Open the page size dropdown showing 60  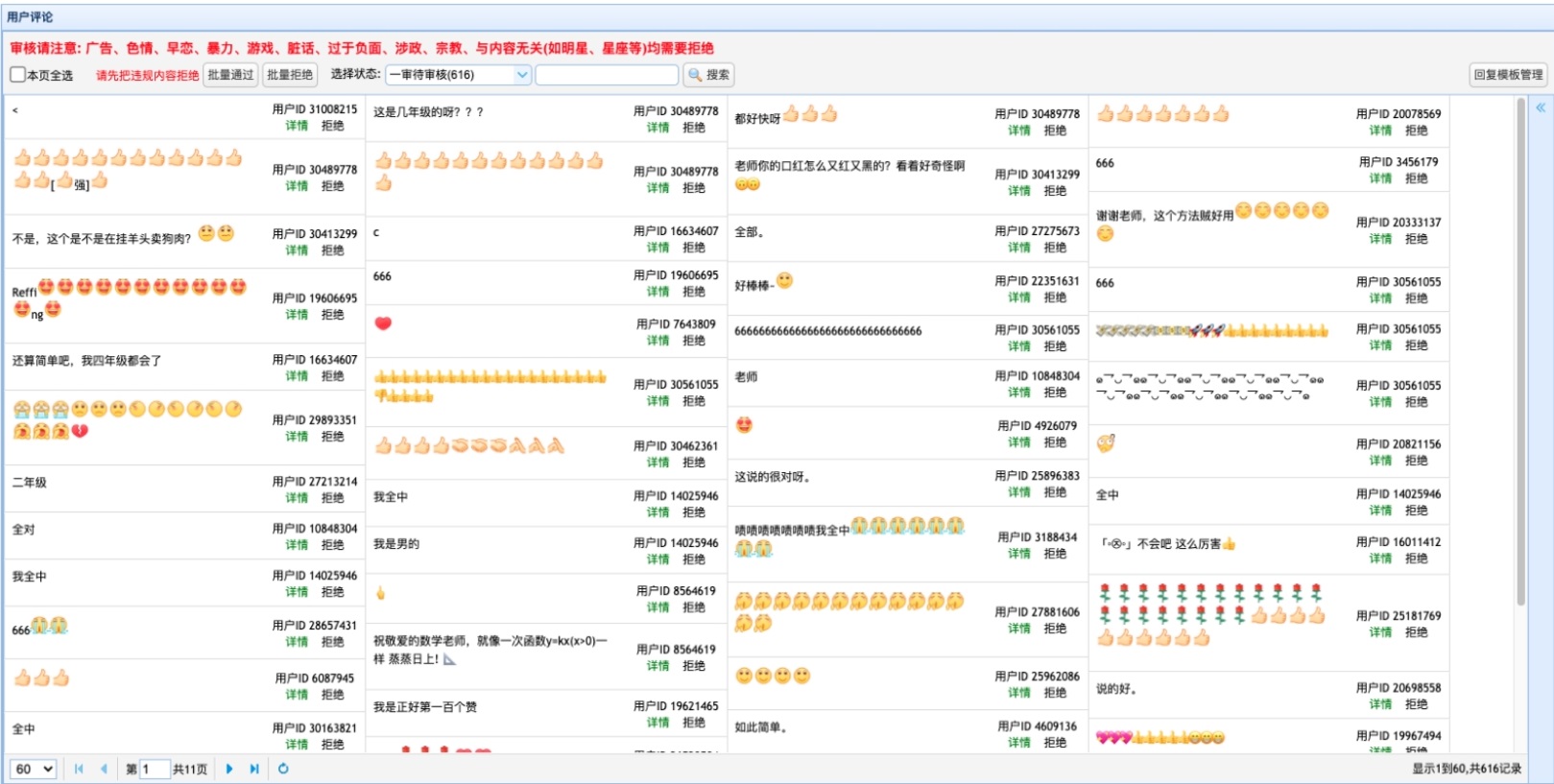tap(34, 769)
